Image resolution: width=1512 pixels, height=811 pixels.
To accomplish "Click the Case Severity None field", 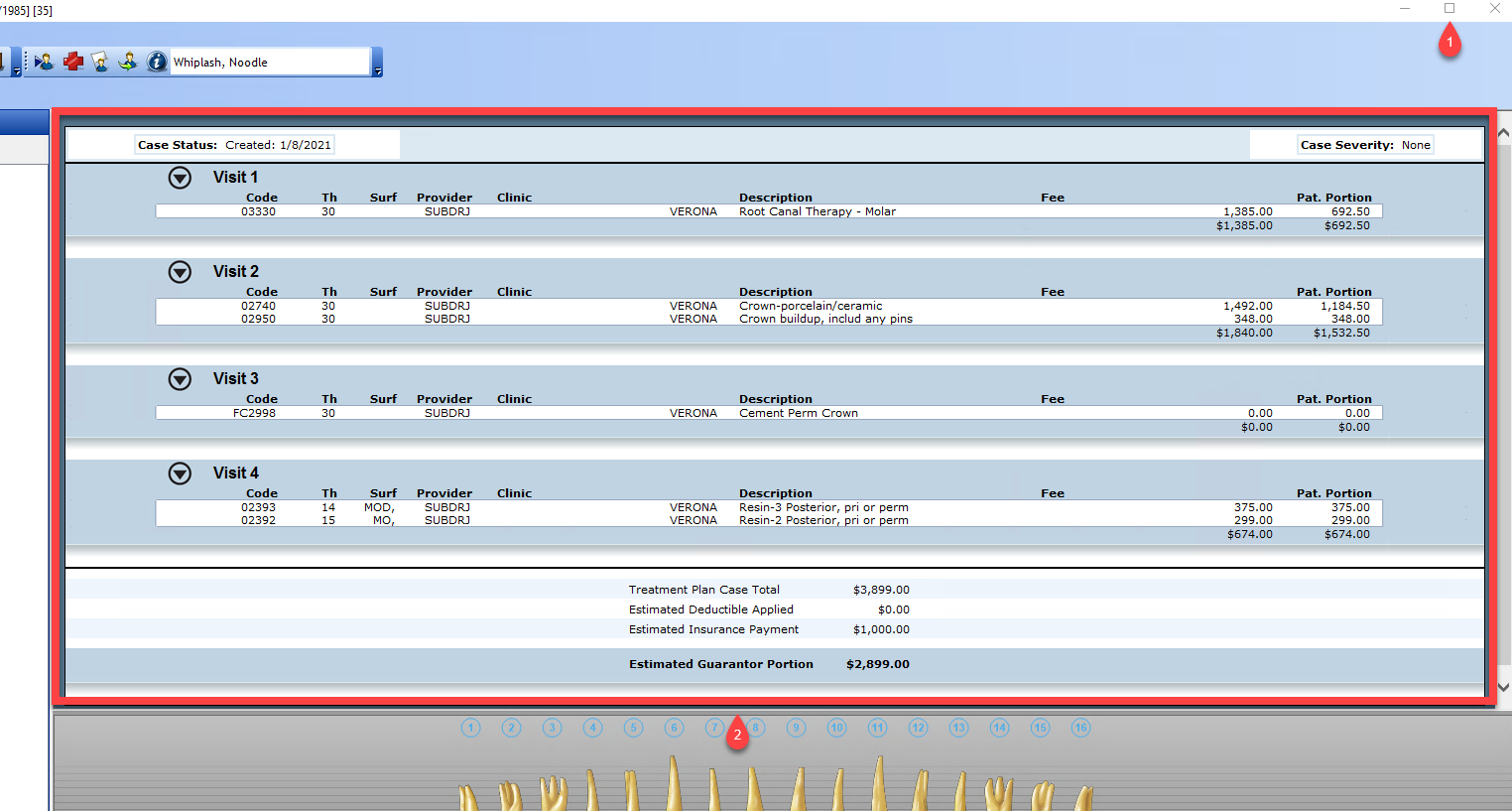I will click(x=1365, y=145).
